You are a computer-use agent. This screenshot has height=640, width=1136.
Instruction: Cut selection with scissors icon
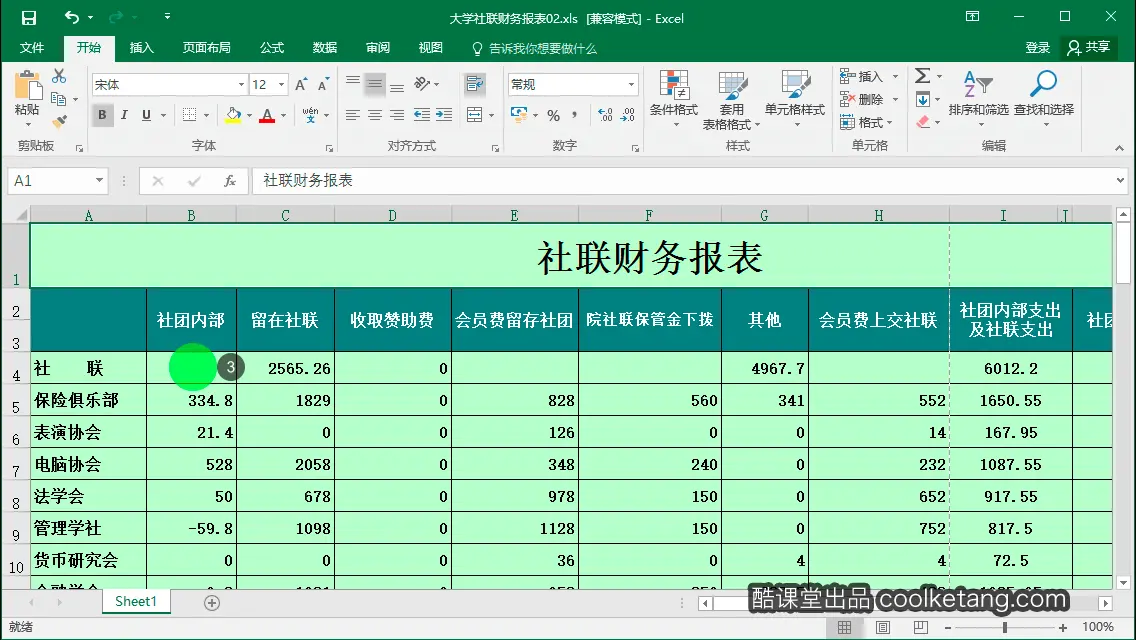[59, 76]
